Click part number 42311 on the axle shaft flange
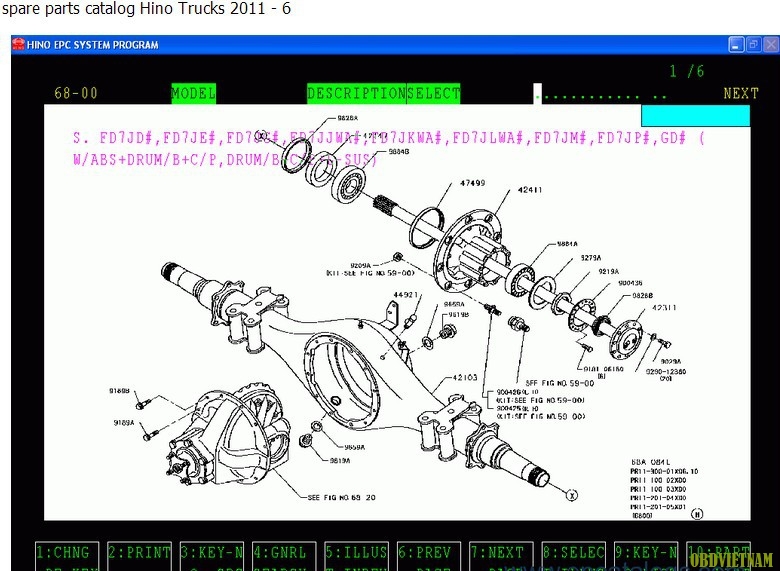 coord(664,308)
